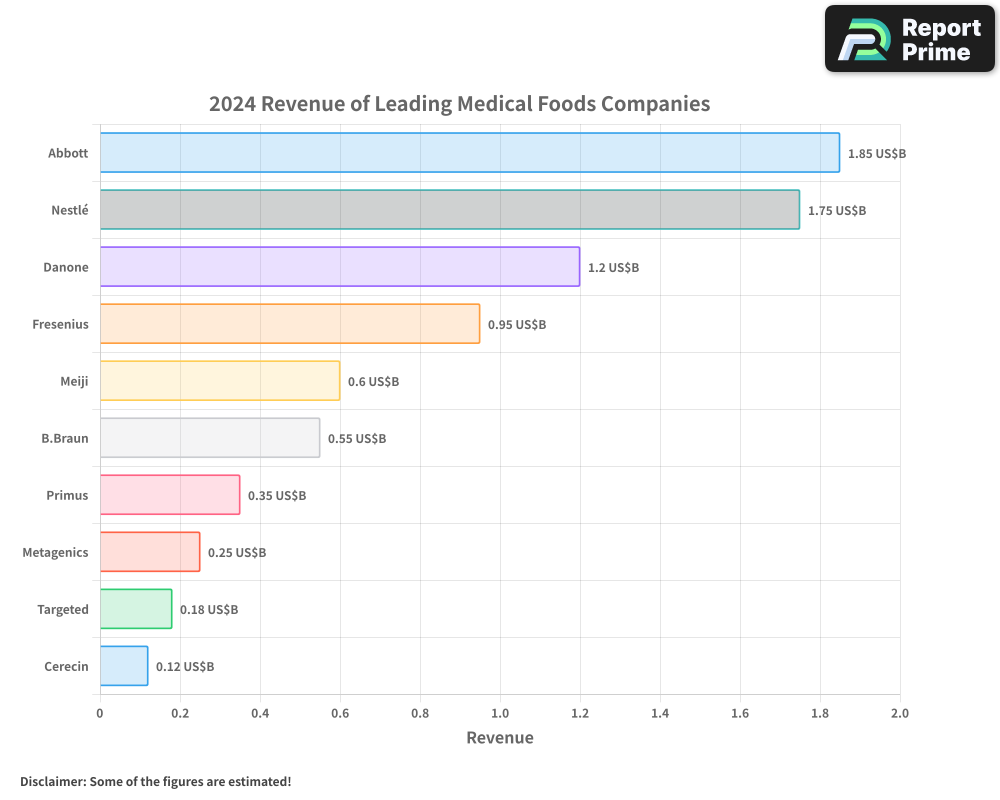Click the 2.0 axis tick label

[899, 713]
